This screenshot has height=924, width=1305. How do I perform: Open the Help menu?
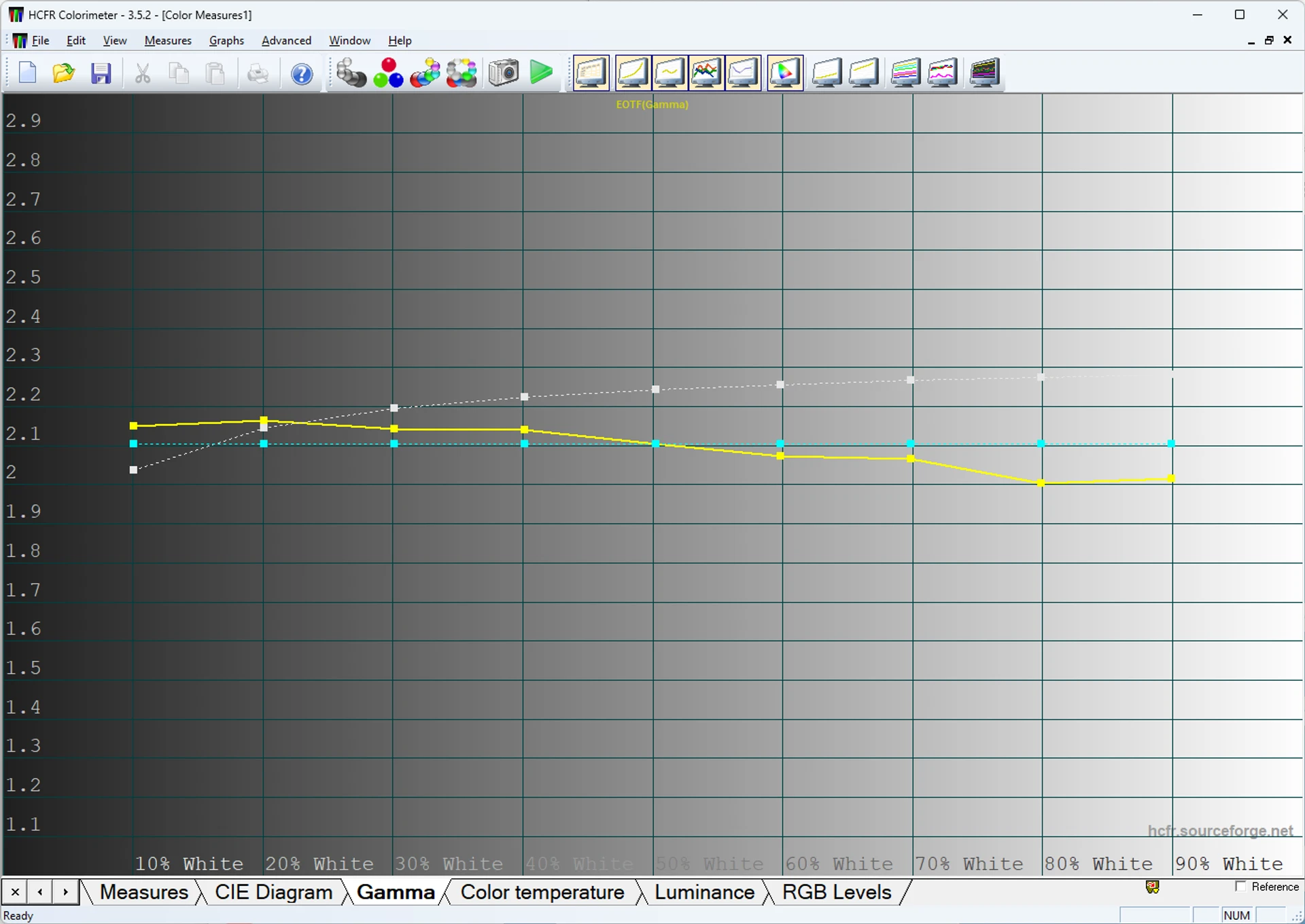point(400,41)
